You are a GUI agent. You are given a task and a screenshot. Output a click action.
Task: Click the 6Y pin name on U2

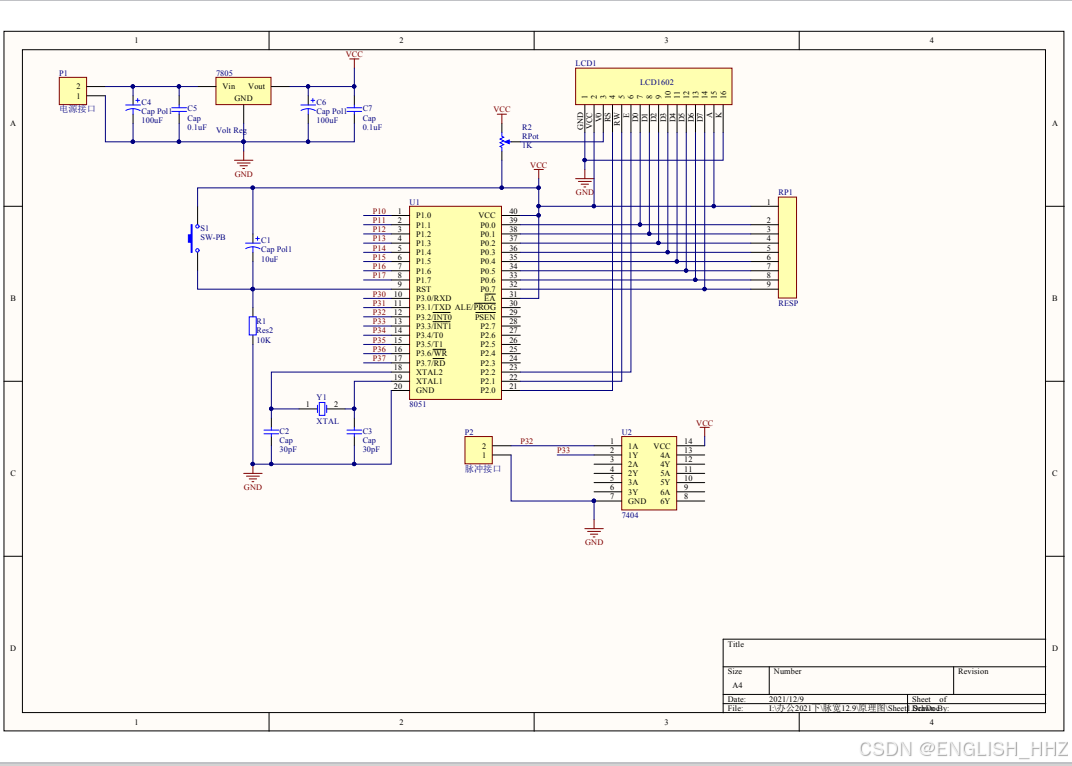click(665, 501)
